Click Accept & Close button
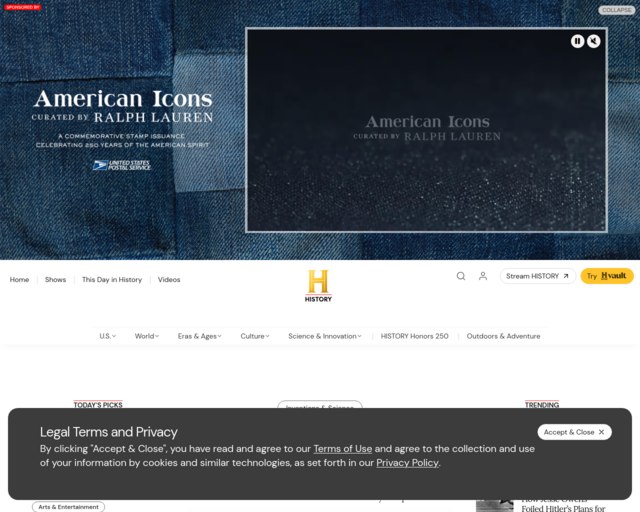The width and height of the screenshot is (640, 512). pos(574,432)
